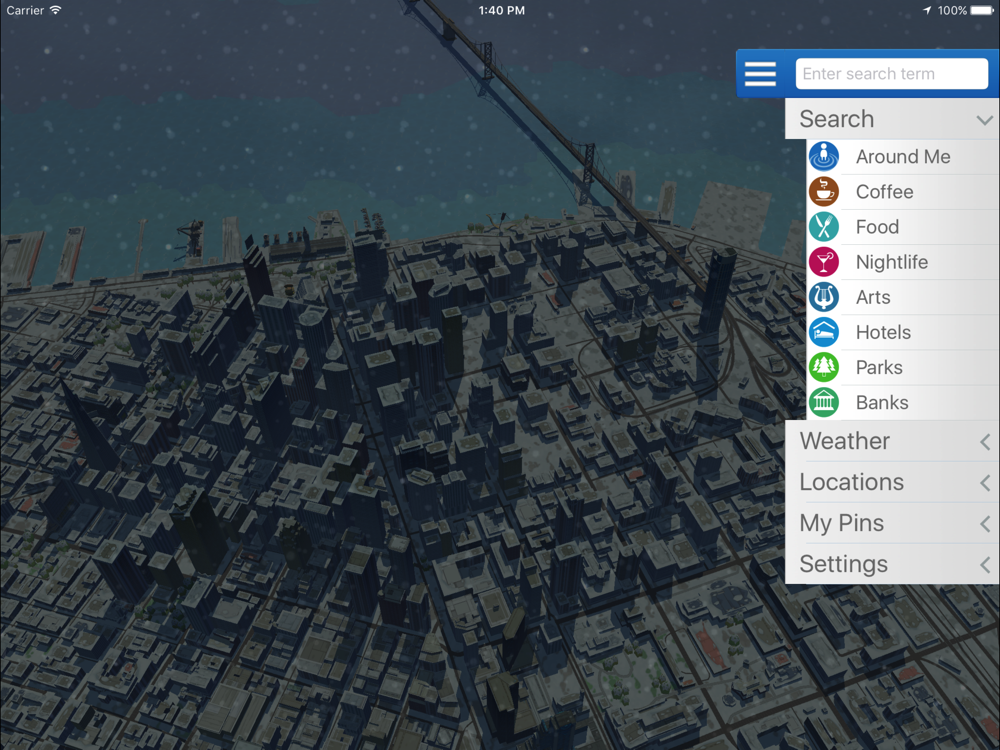Expand the Weather section chevron

pos(985,442)
